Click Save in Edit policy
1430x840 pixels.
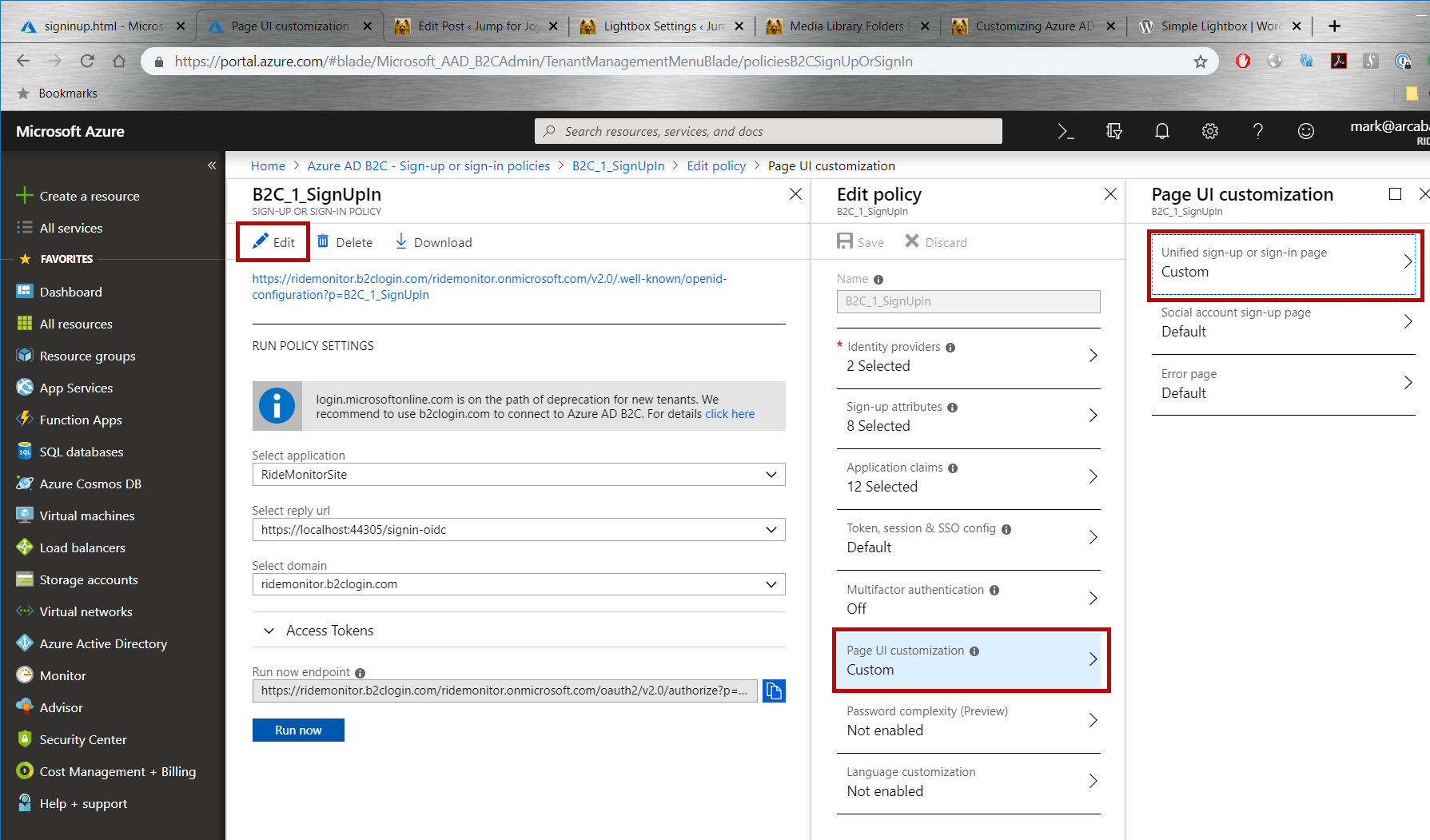(860, 242)
